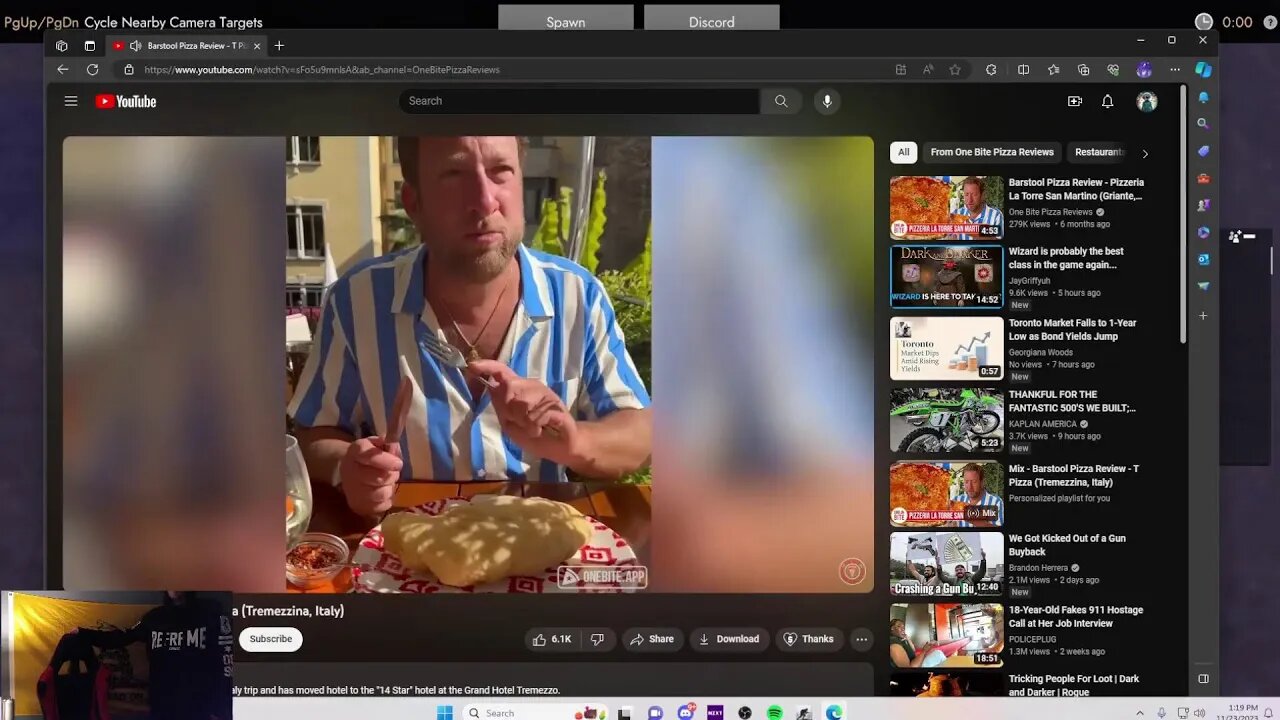The height and width of the screenshot is (720, 1280).
Task: Open We Got Kicked Out video thumbnail
Action: coord(946,563)
